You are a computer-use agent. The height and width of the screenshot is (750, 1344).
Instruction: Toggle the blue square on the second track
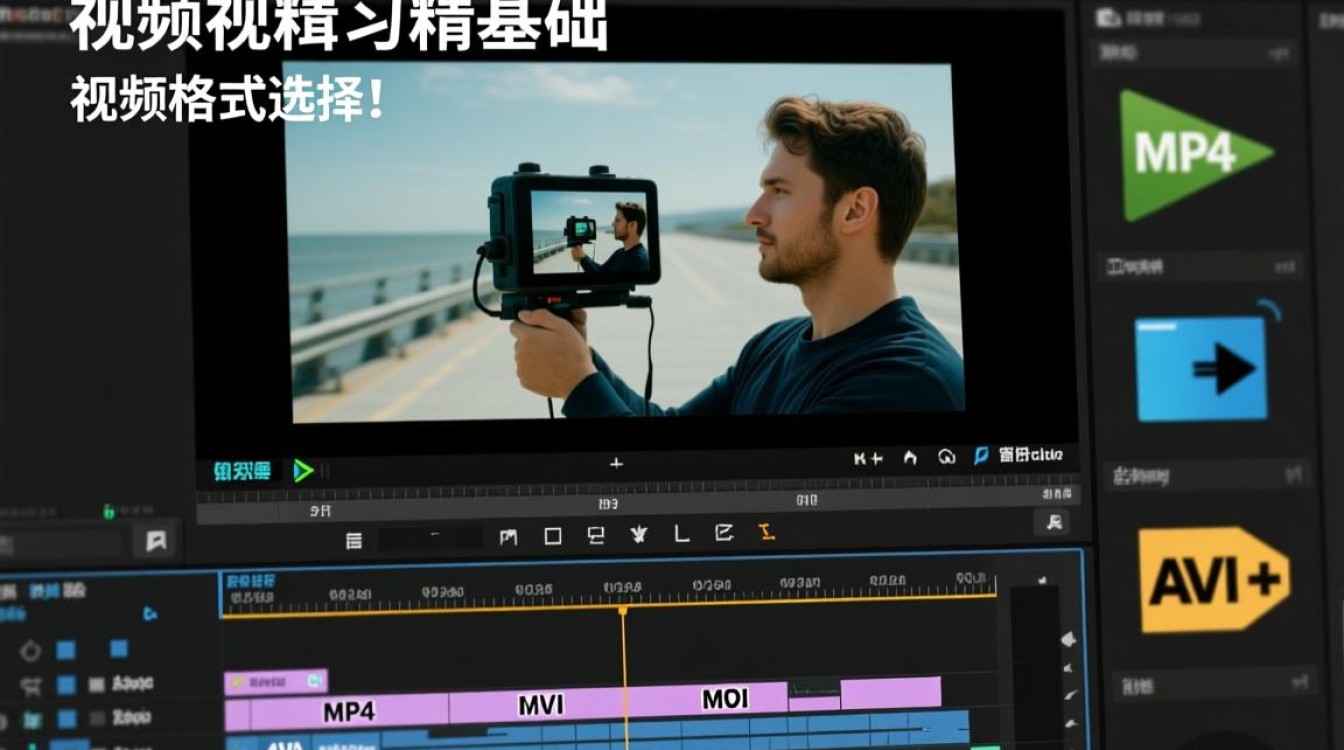(66, 685)
